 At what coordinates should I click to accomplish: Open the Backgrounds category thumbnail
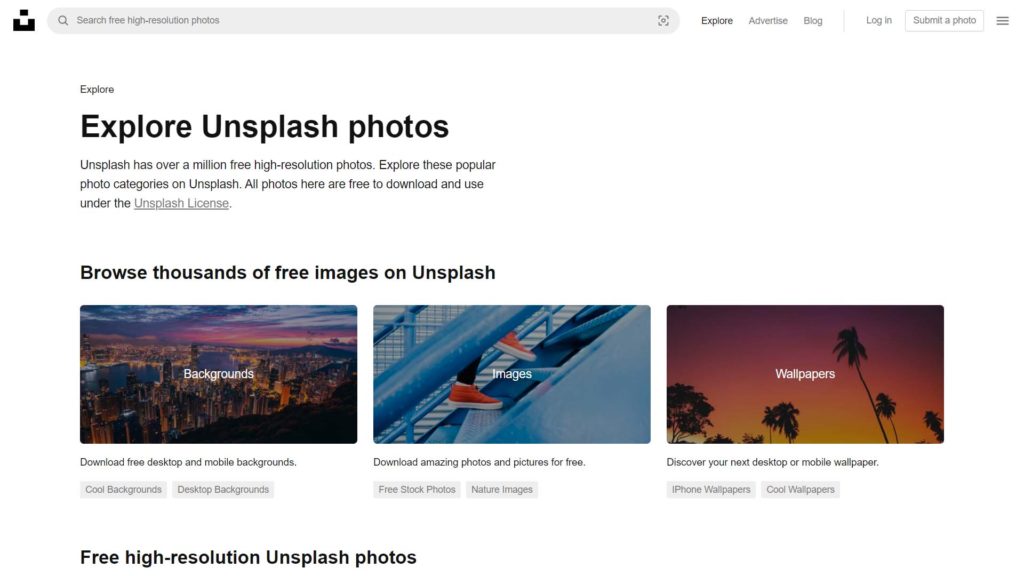[x=219, y=374]
